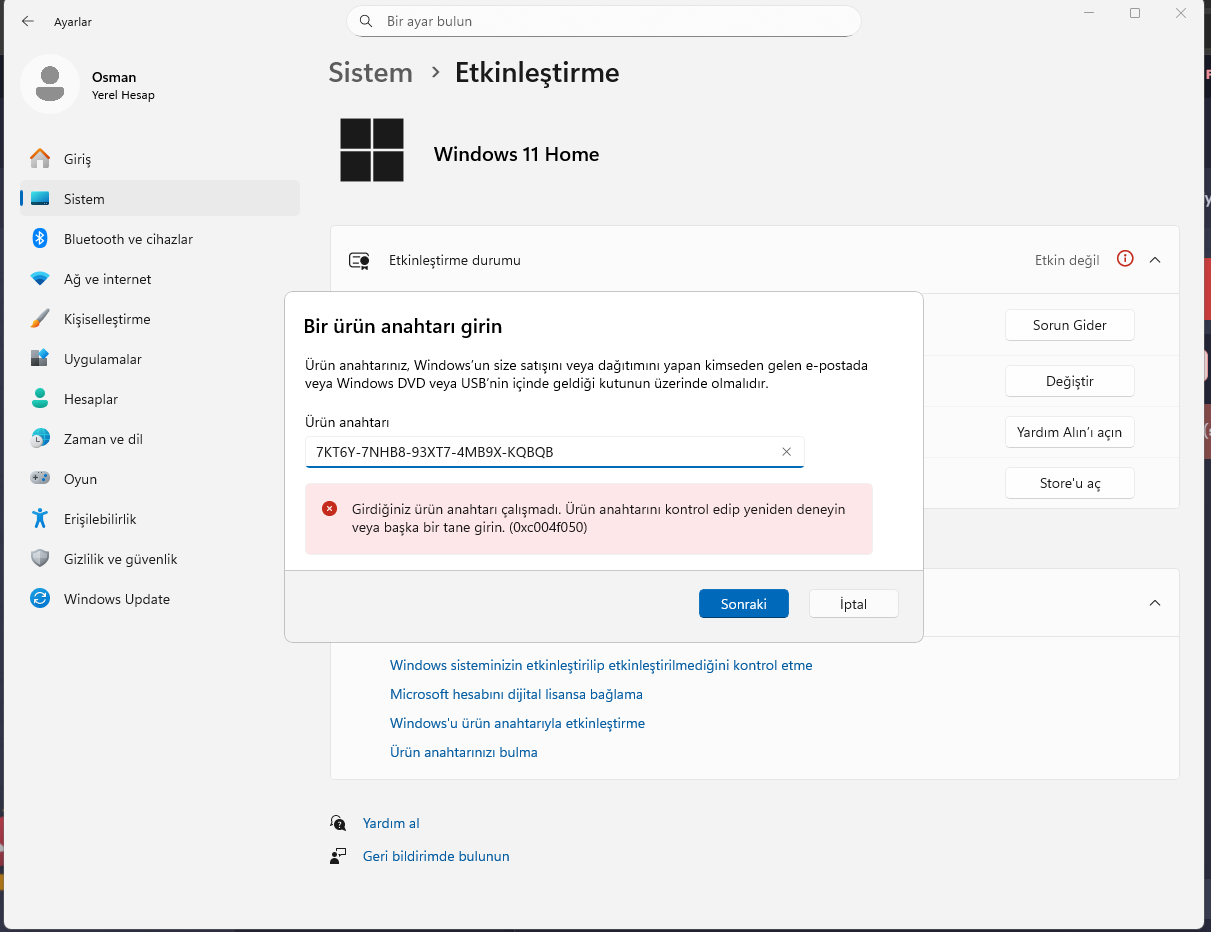1211x932 pixels.
Task: Select Windows Update in sidebar
Action: 160,599
